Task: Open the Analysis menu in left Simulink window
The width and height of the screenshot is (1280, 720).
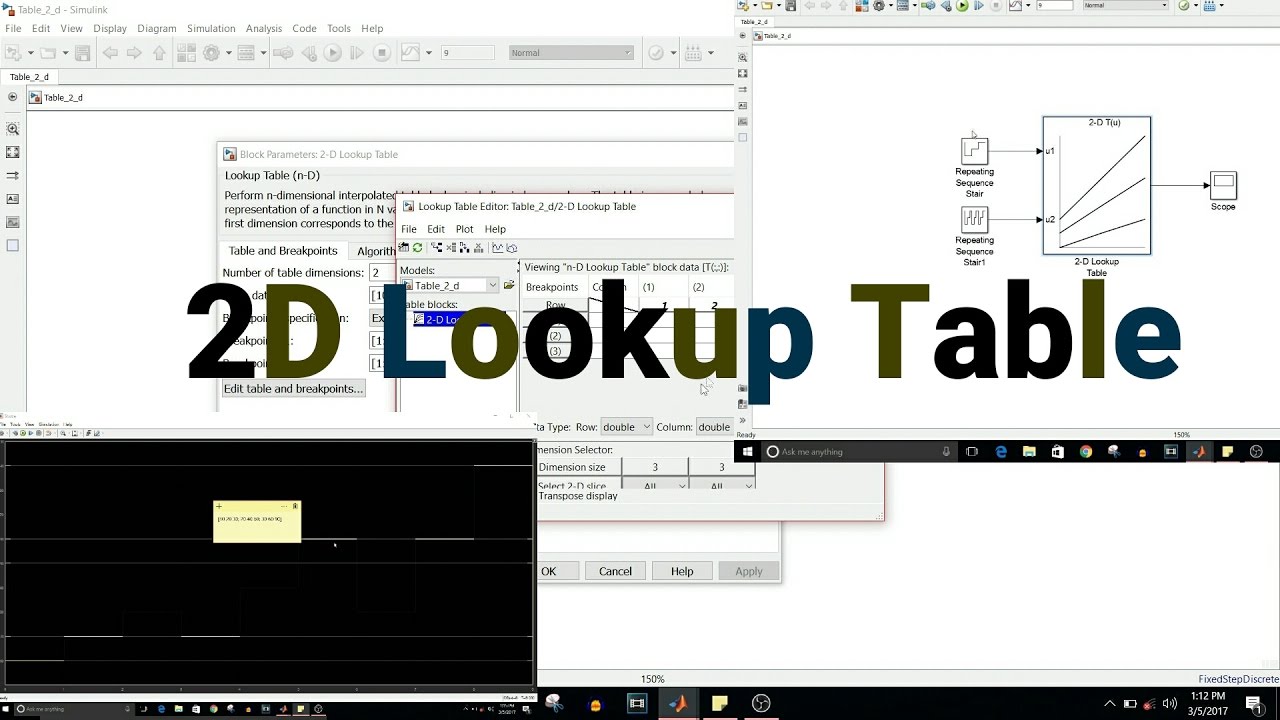Action: pyautogui.click(x=264, y=28)
